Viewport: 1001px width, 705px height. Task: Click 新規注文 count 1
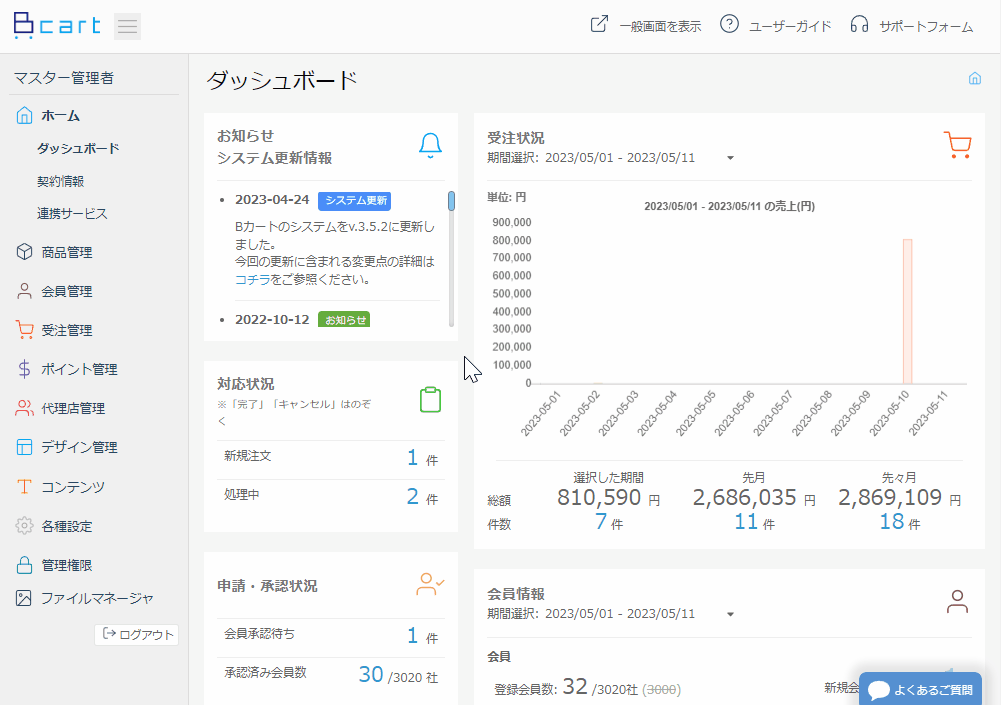click(x=412, y=457)
